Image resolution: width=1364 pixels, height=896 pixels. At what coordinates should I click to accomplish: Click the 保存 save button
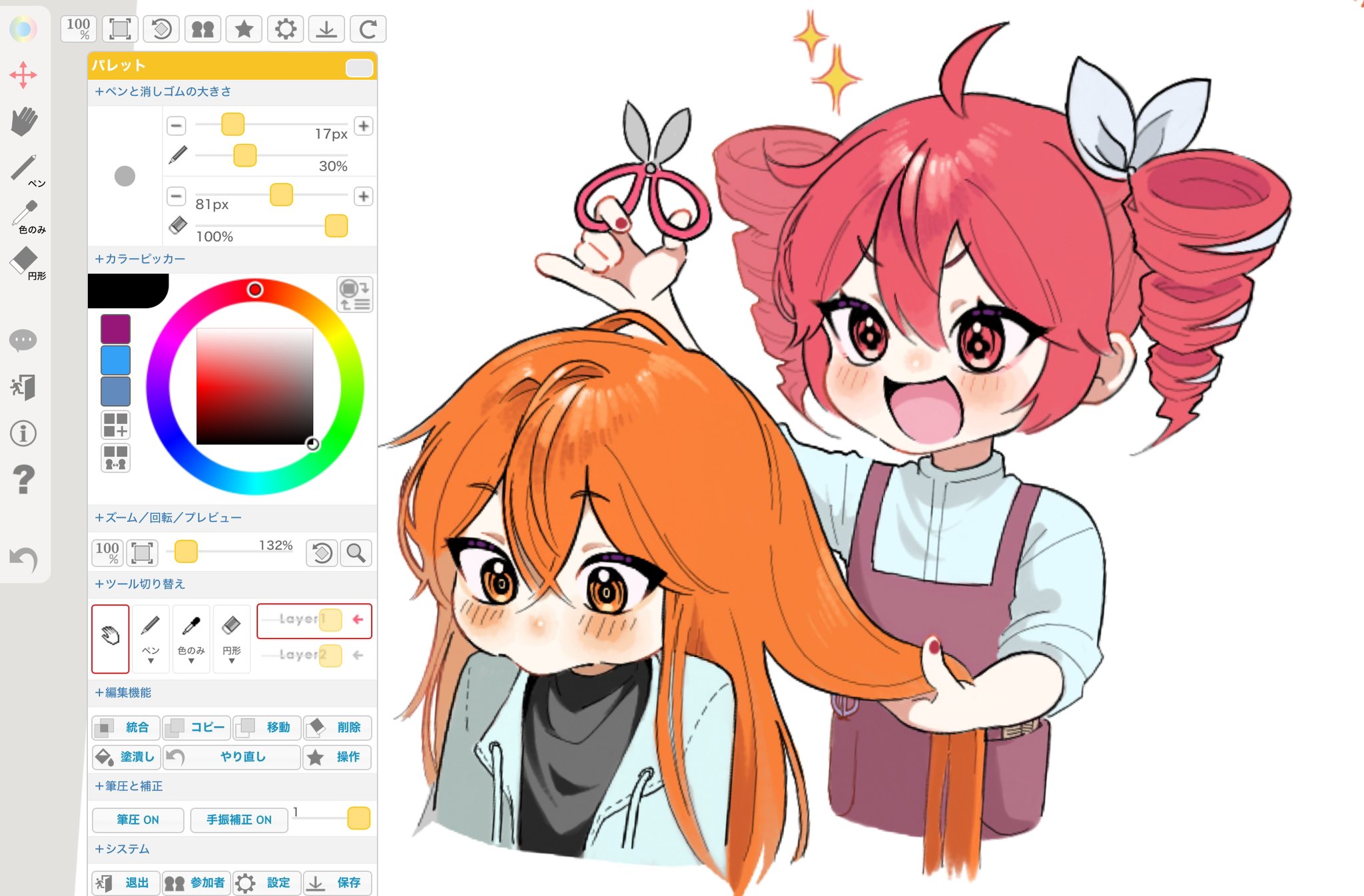[338, 883]
